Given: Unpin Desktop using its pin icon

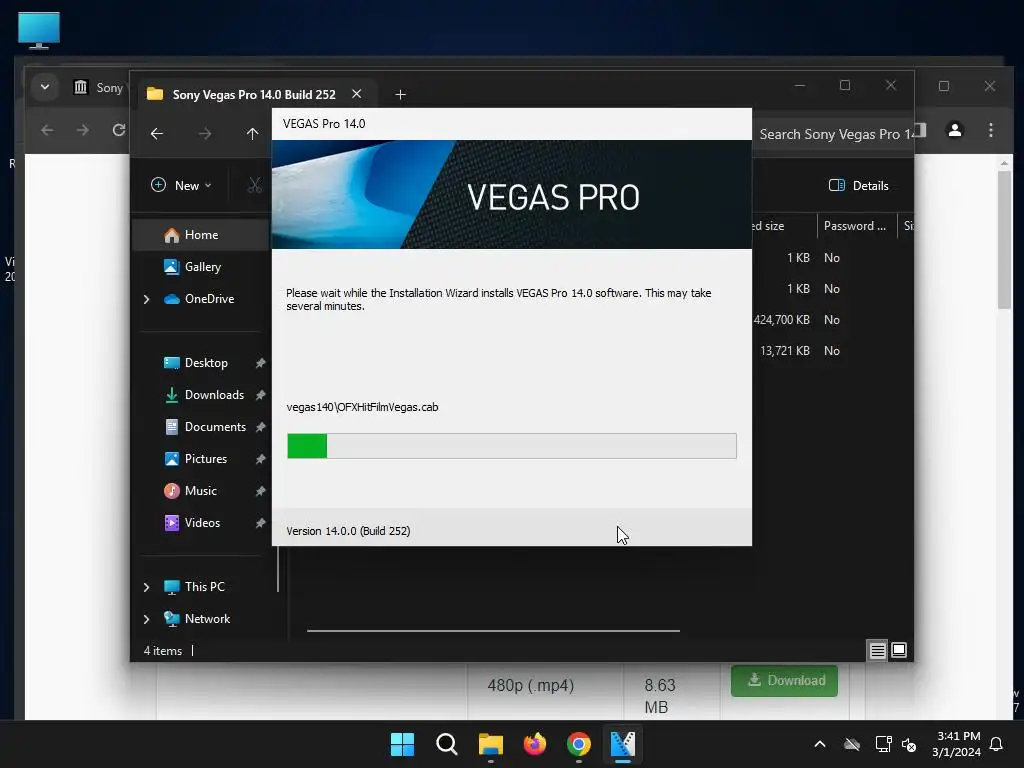Looking at the screenshot, I should coord(261,363).
